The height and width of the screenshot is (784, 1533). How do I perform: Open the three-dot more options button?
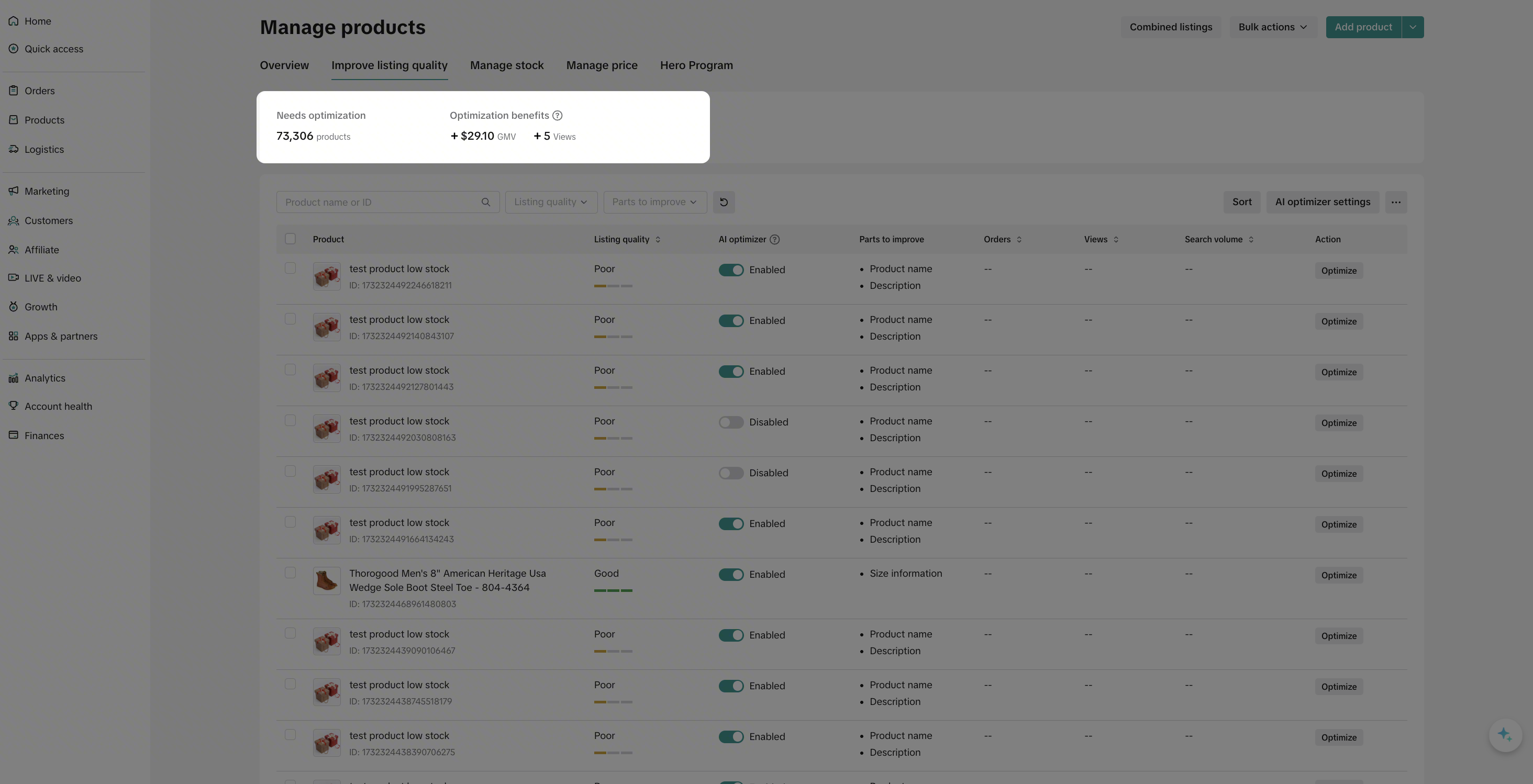coord(1395,202)
